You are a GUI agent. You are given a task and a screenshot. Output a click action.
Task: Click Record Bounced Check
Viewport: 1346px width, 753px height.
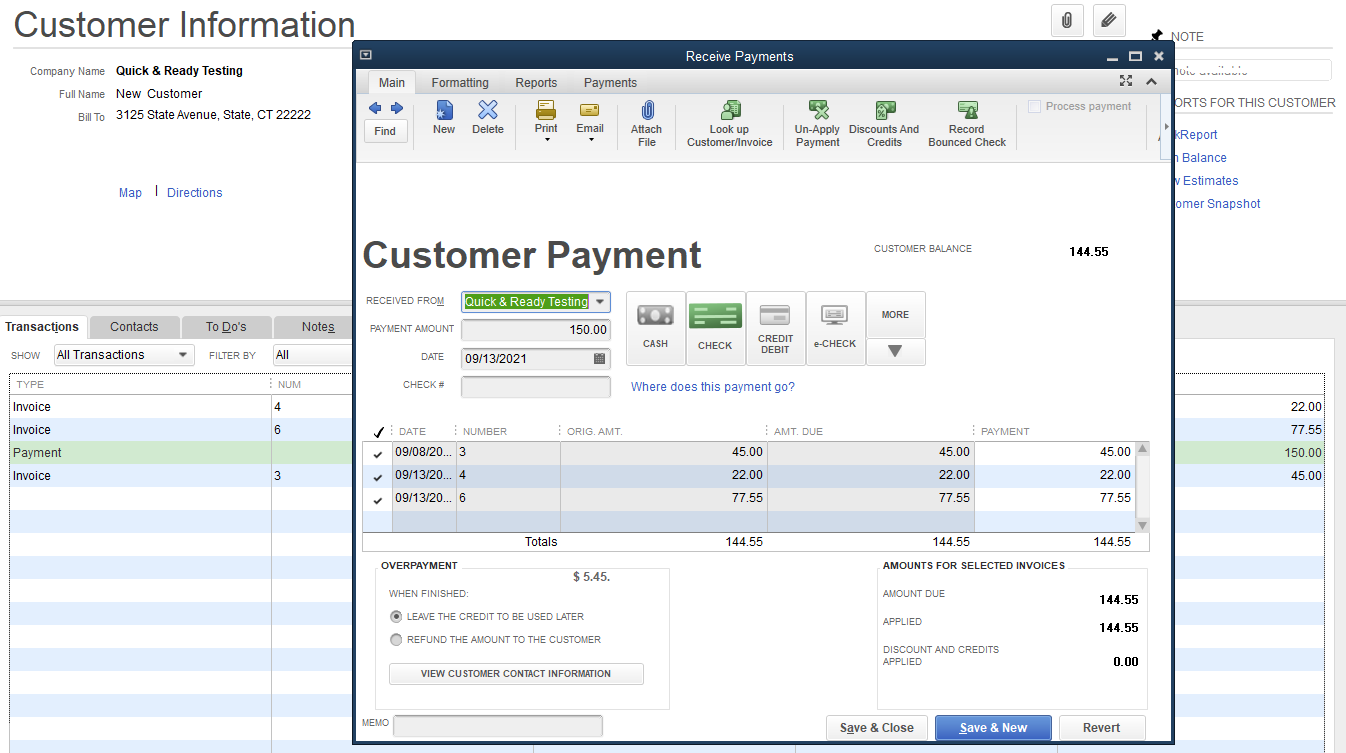tap(967, 123)
